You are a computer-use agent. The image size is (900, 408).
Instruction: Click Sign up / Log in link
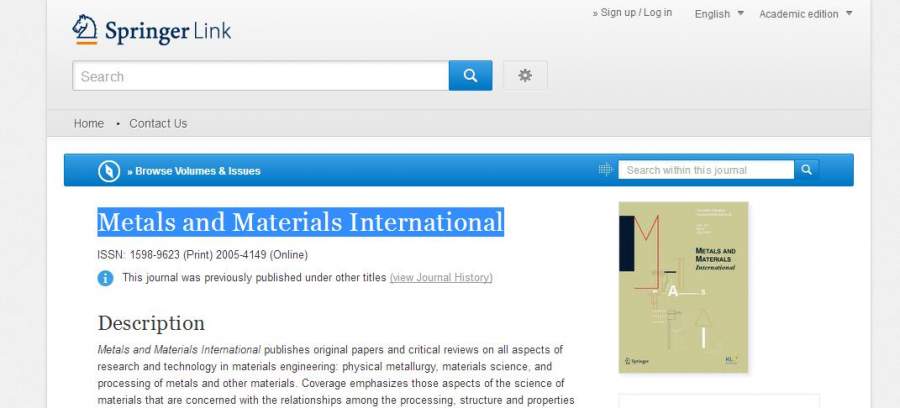pyautogui.click(x=632, y=13)
